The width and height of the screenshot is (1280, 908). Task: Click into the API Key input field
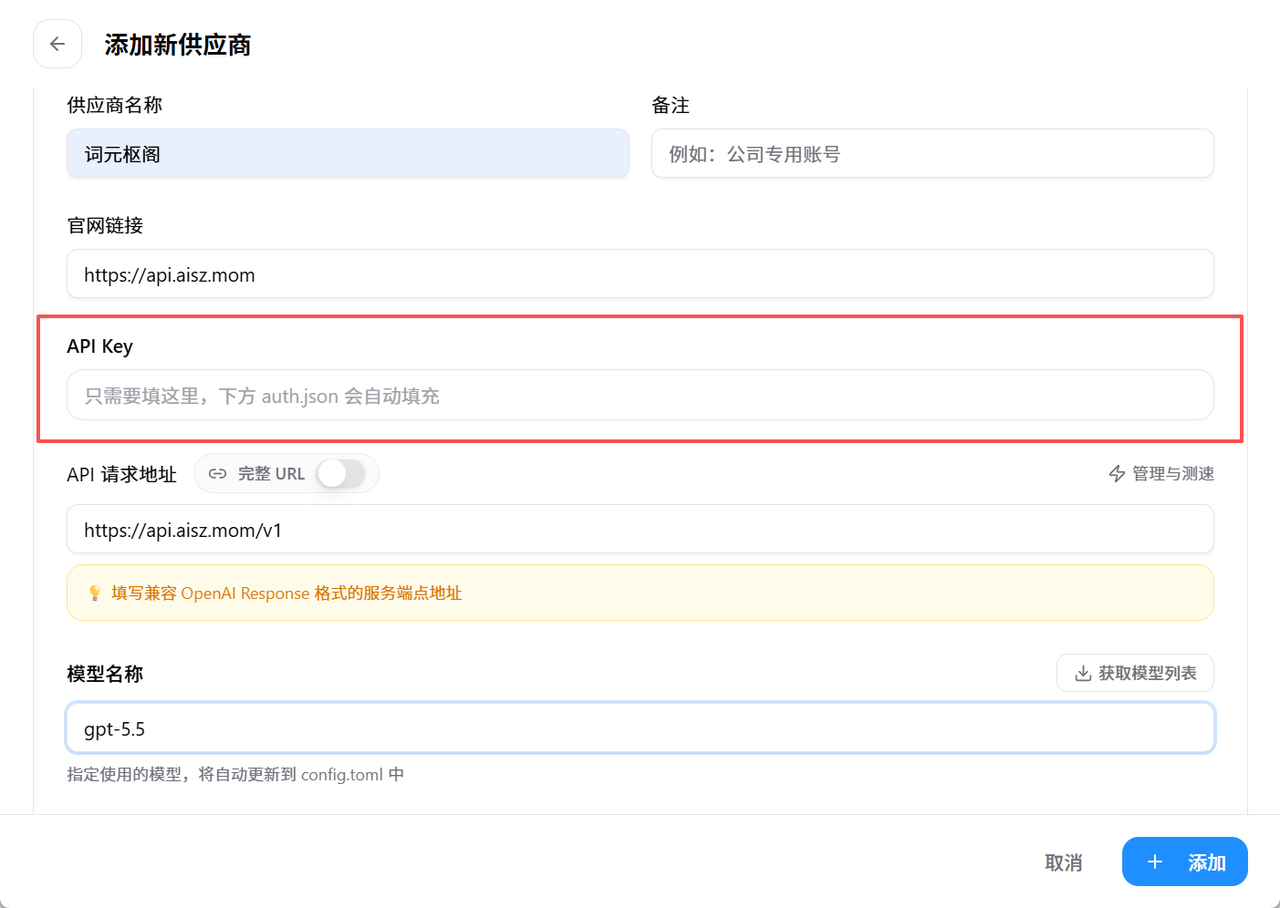640,395
